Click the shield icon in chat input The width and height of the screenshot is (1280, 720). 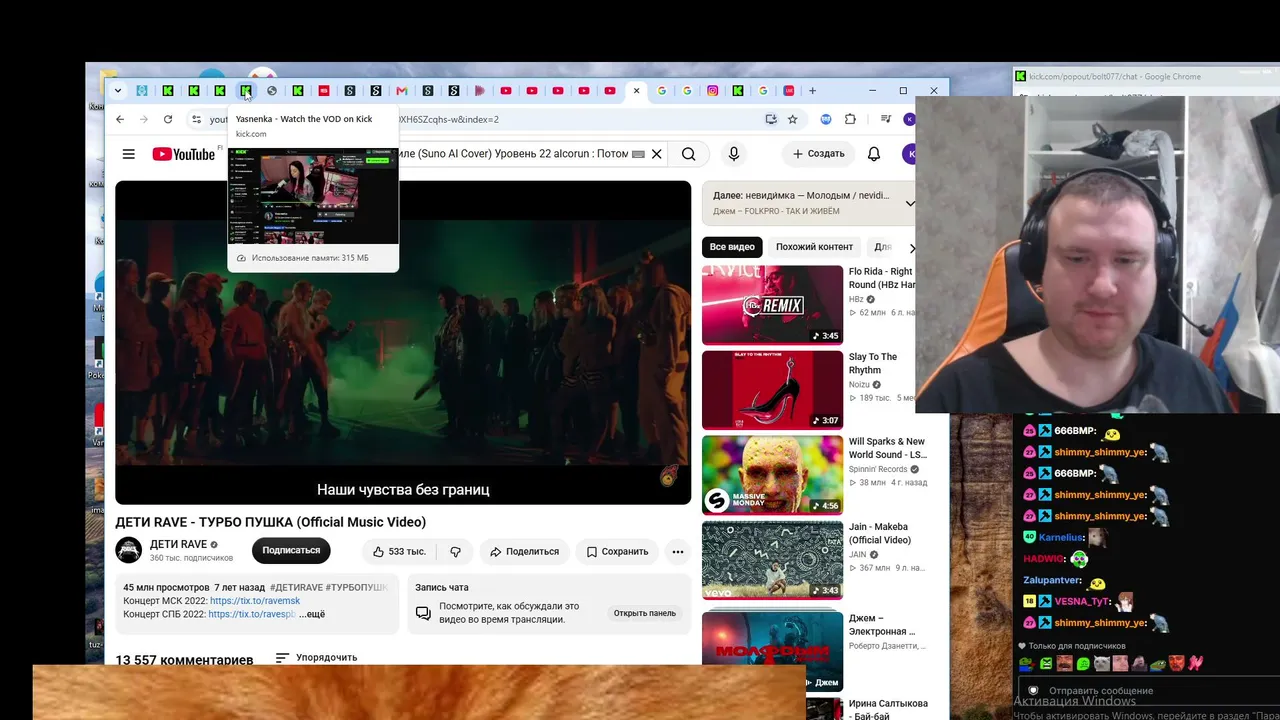point(1033,690)
